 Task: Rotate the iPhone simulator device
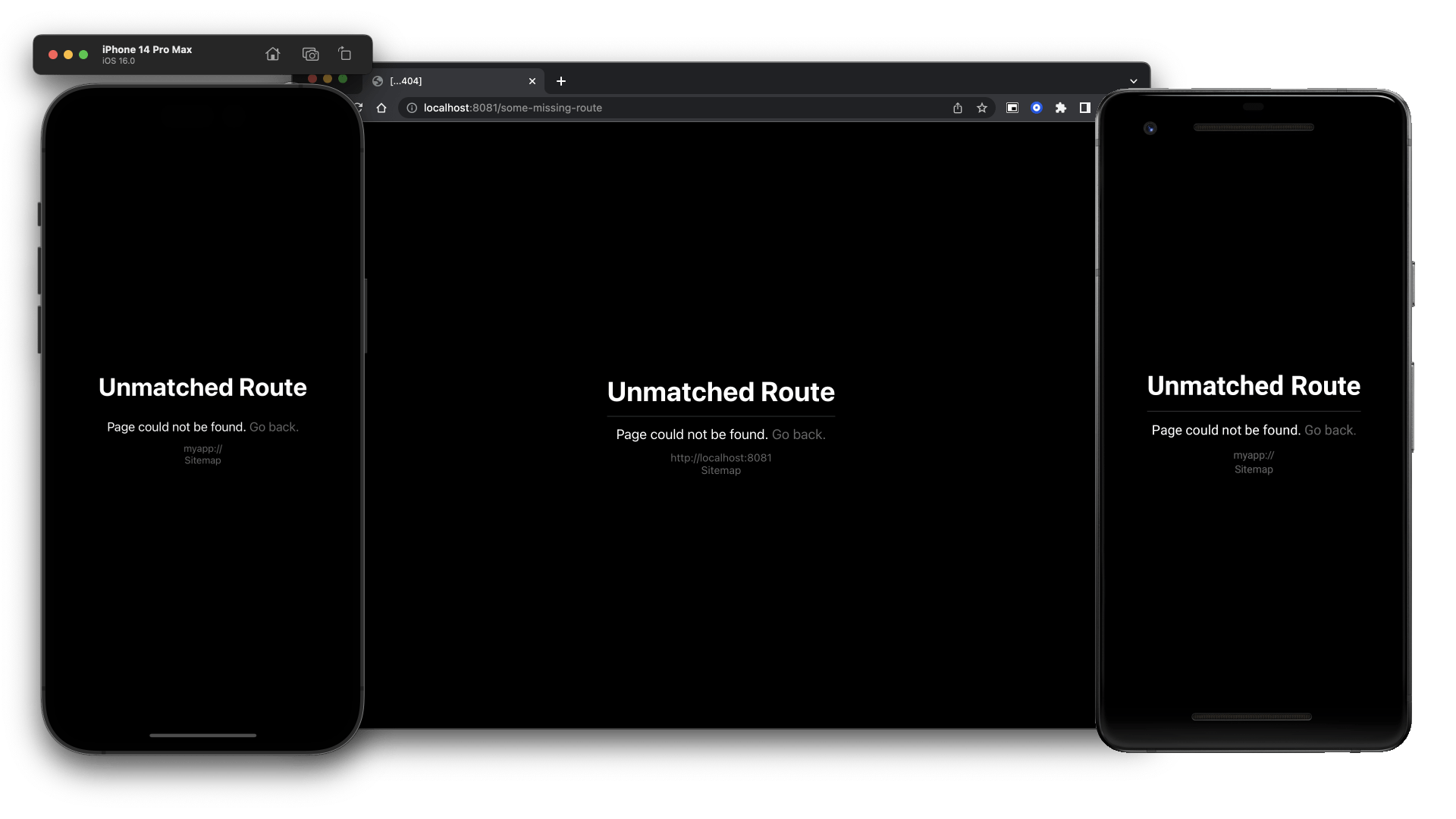click(345, 54)
